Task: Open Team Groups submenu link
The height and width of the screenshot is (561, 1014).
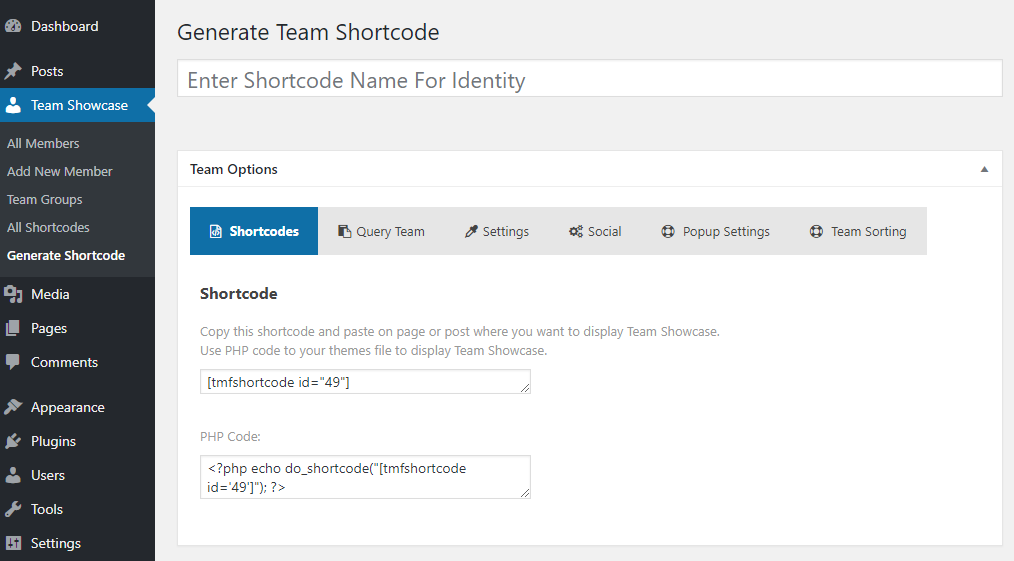Action: pos(45,200)
